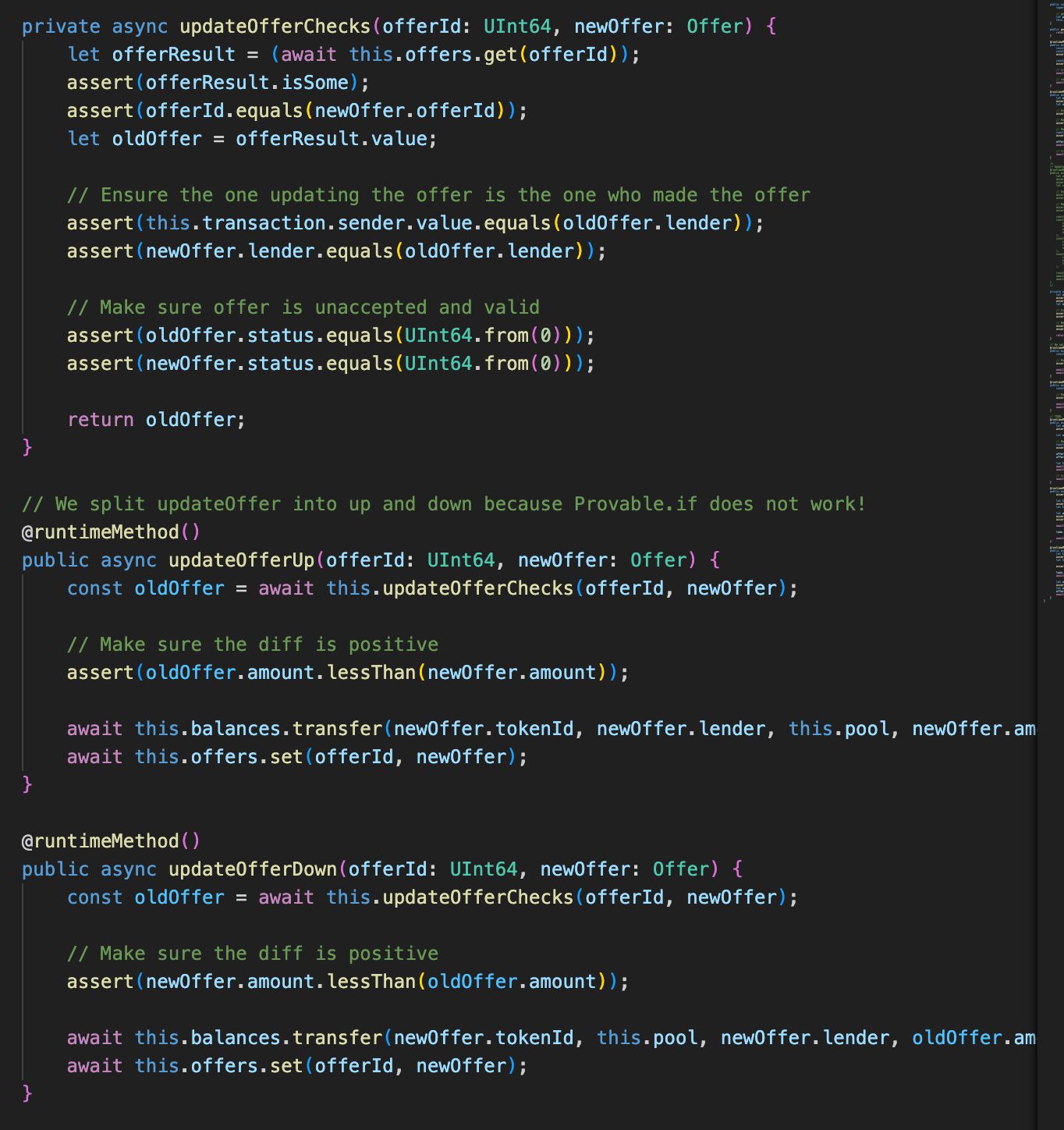1064x1130 pixels.
Task: Click @runtimeMethod decorator above updateOfferDown
Action: point(112,841)
